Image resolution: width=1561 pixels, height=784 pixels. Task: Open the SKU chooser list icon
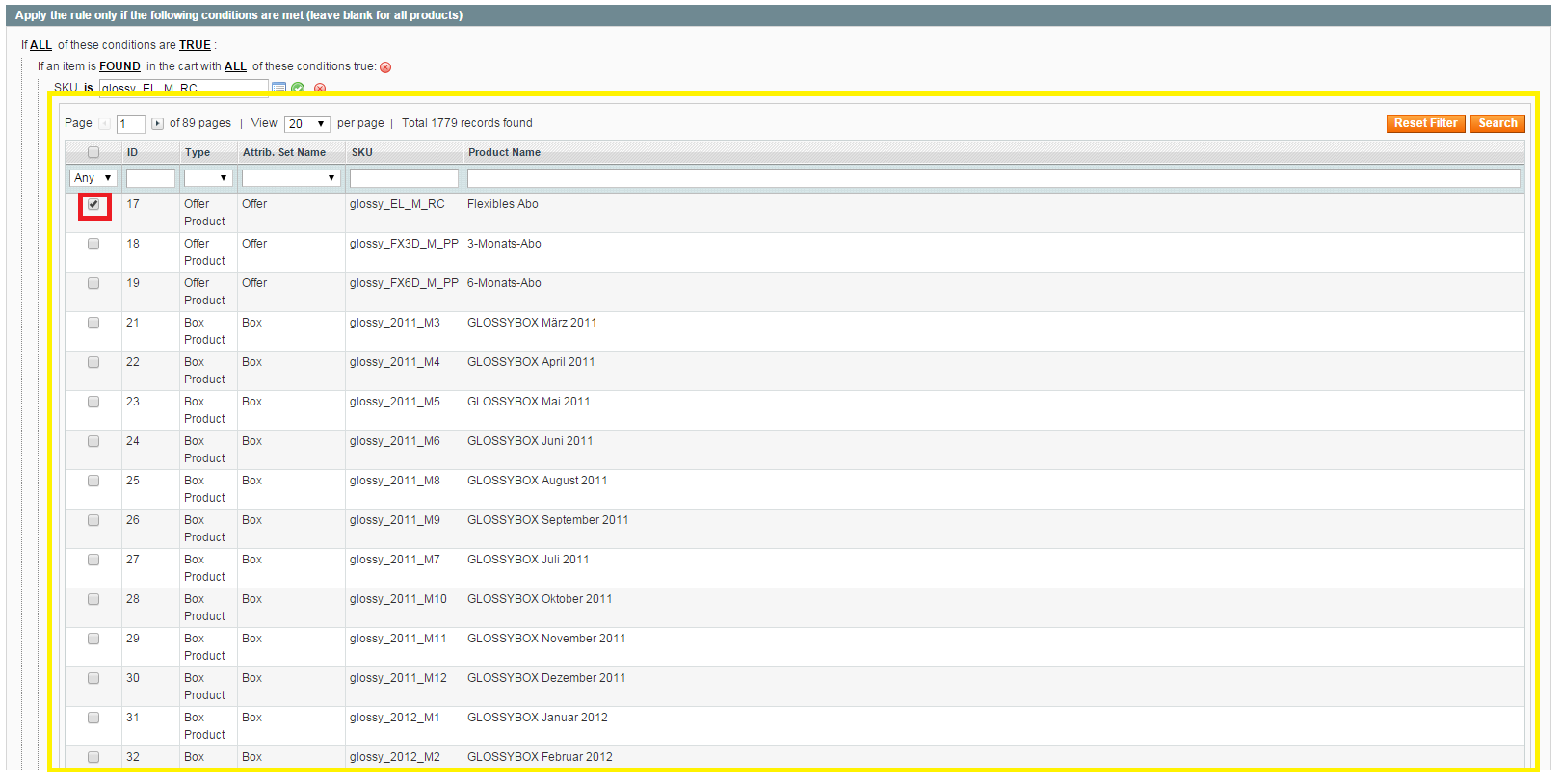click(x=278, y=88)
